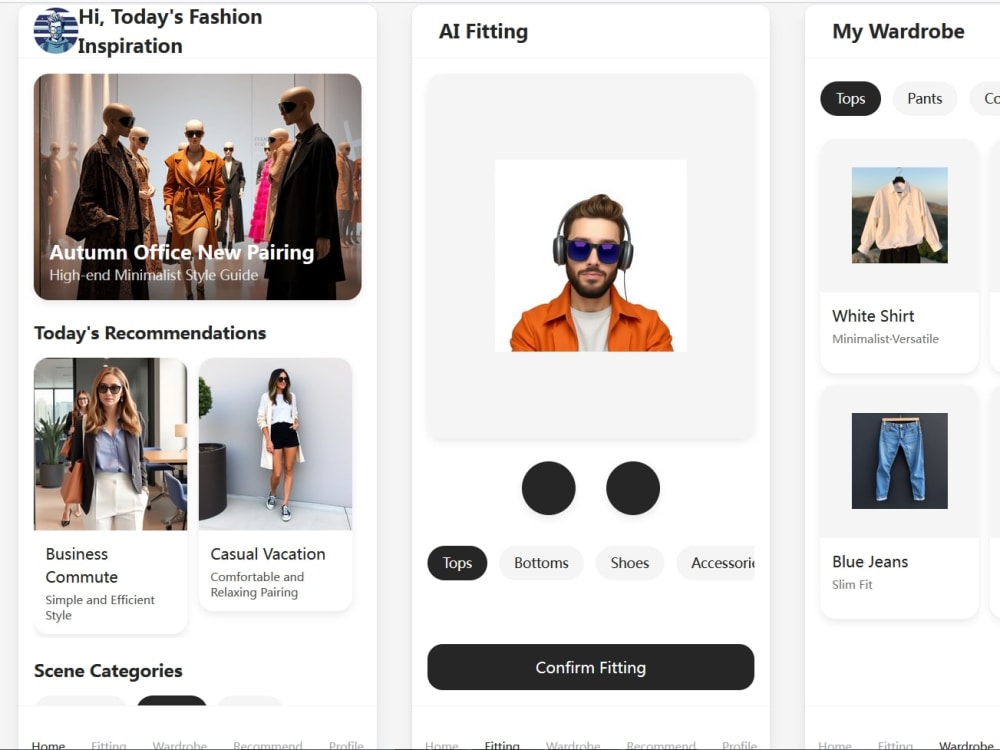Open the Casual Vacation recommendation photo
Screen dimensions: 1000x750
pos(276,444)
